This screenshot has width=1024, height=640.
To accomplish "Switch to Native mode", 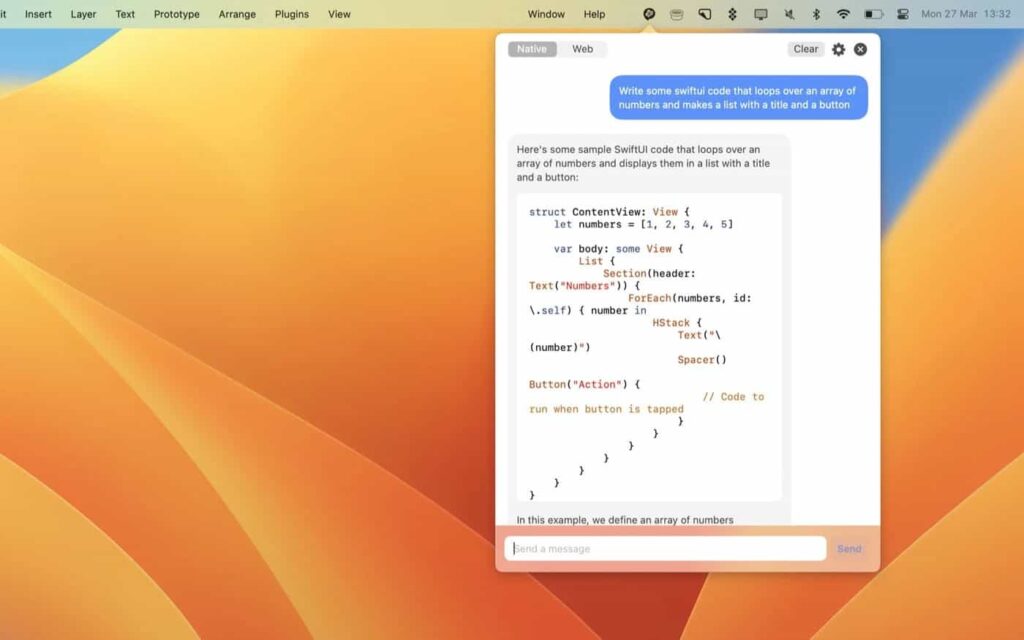I will [531, 48].
